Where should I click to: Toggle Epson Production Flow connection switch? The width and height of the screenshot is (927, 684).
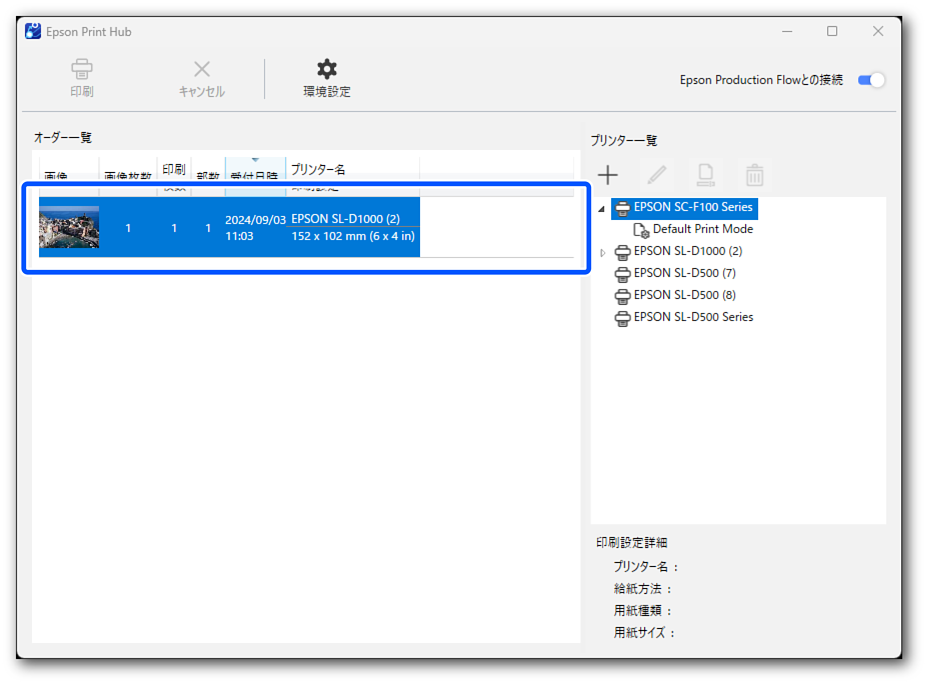871,80
